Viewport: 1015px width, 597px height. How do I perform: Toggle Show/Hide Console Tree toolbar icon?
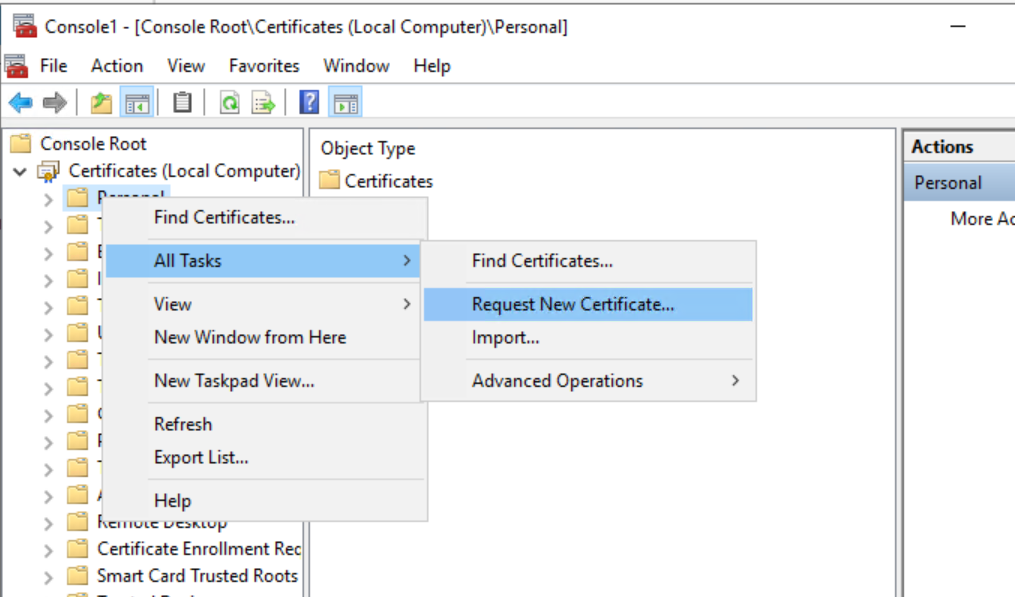click(x=137, y=103)
